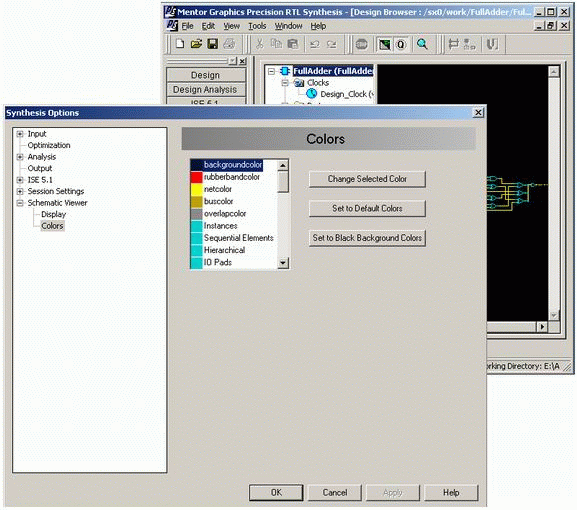The height and width of the screenshot is (510, 577).
Task: Switch to the Design tab
Action: click(206, 75)
